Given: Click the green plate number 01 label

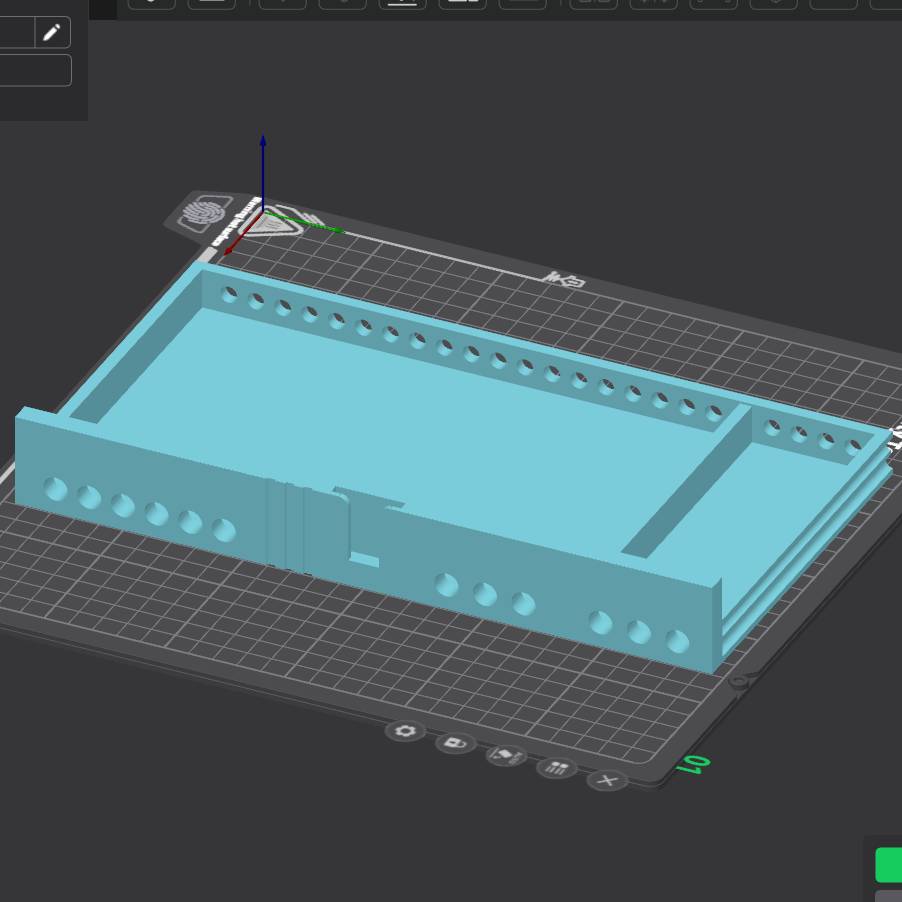Looking at the screenshot, I should click(x=693, y=765).
